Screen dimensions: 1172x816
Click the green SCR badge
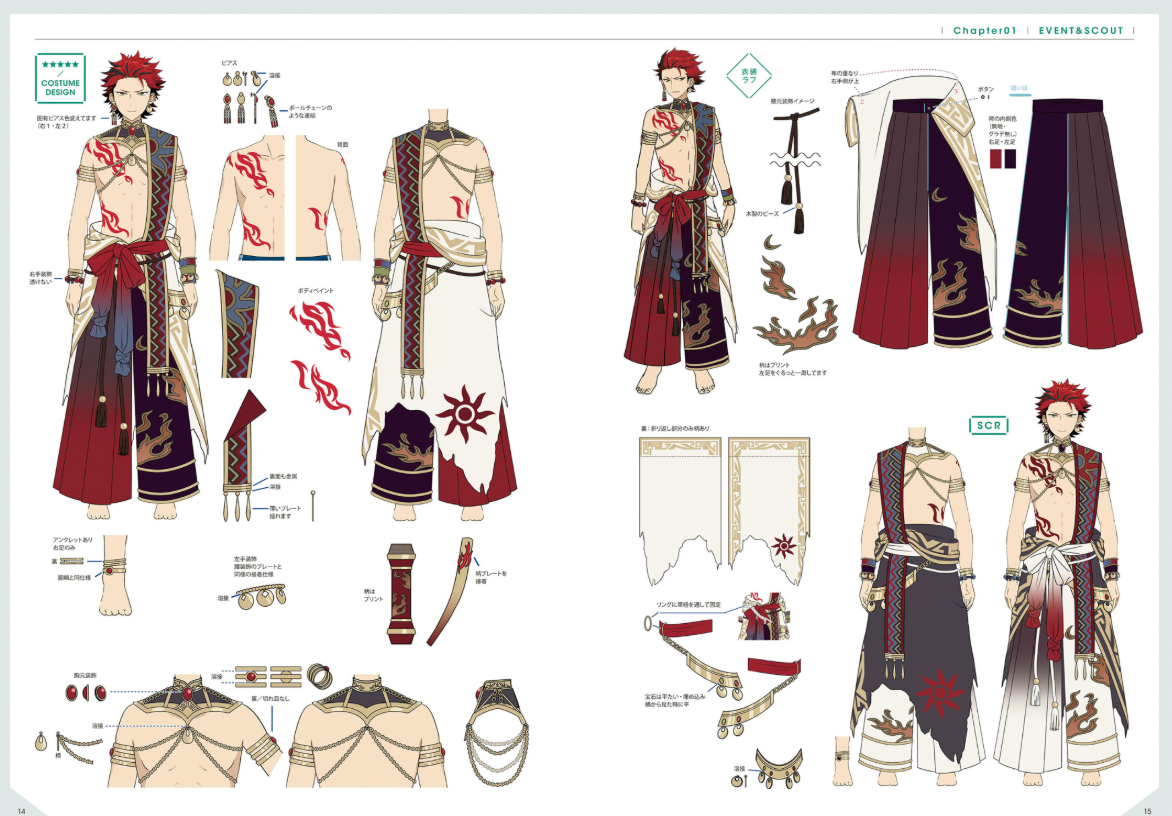[x=988, y=425]
